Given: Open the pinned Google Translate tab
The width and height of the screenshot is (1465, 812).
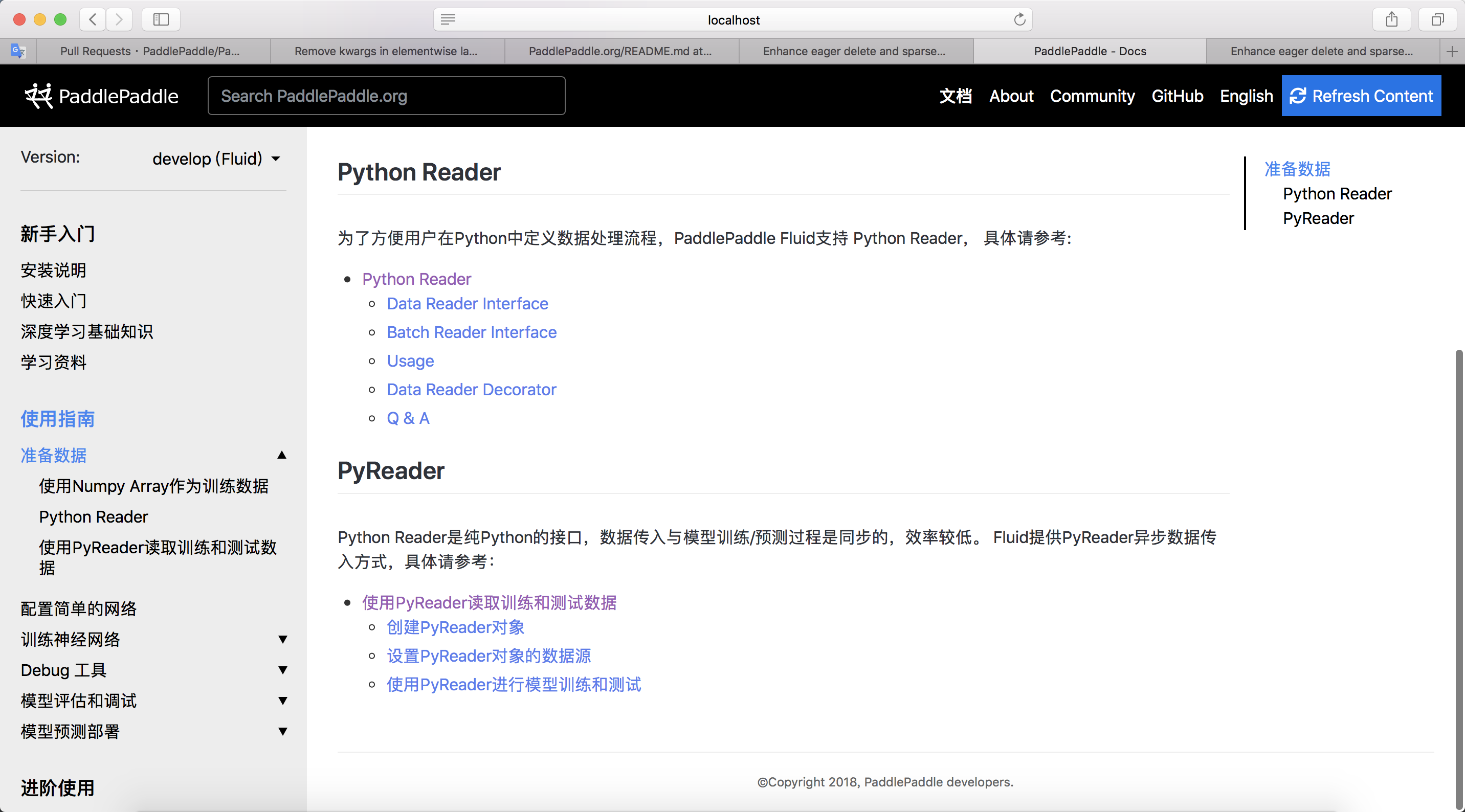Looking at the screenshot, I should pyautogui.click(x=18, y=51).
